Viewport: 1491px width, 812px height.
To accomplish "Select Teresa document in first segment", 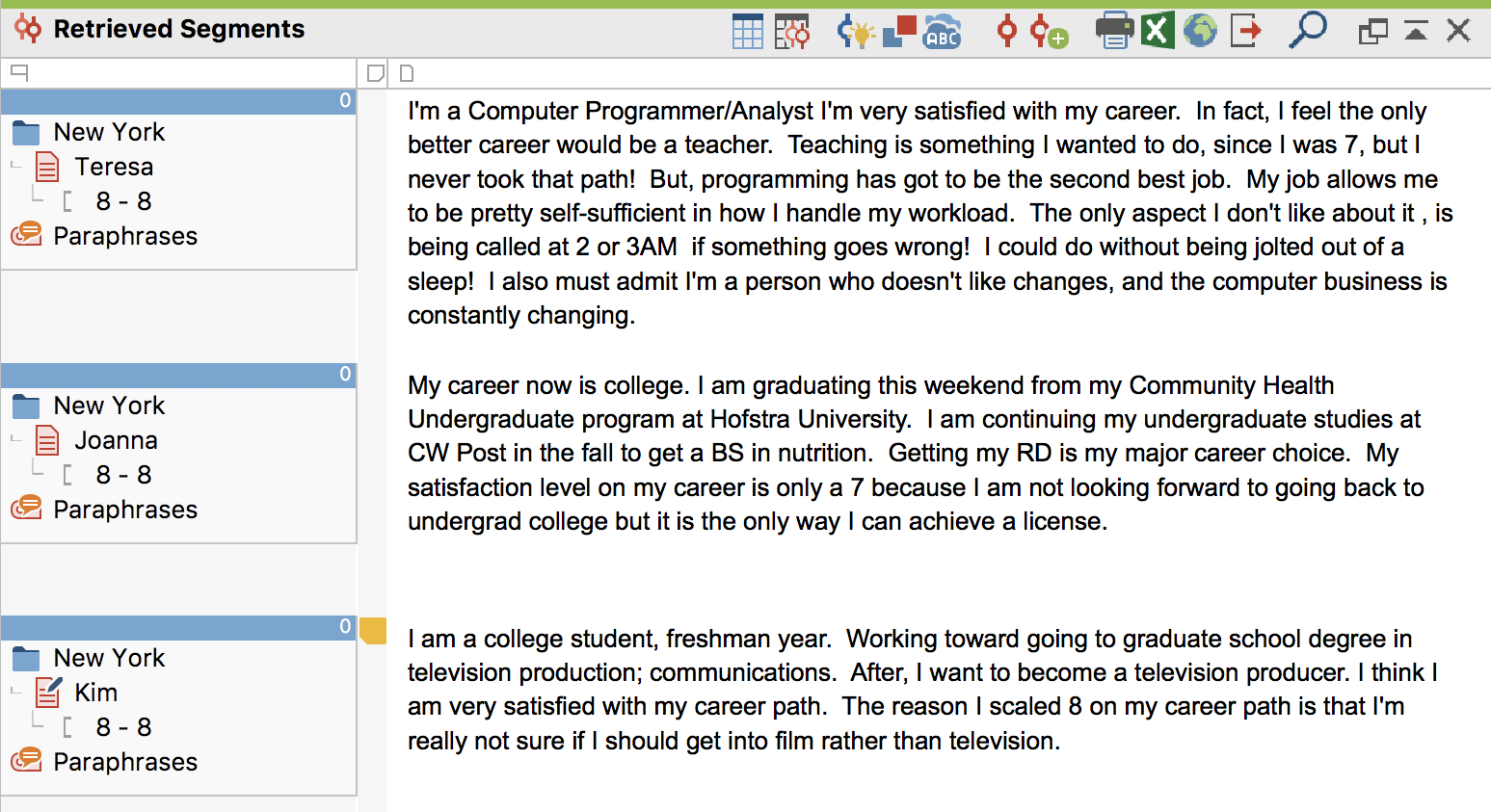I will coord(114,167).
